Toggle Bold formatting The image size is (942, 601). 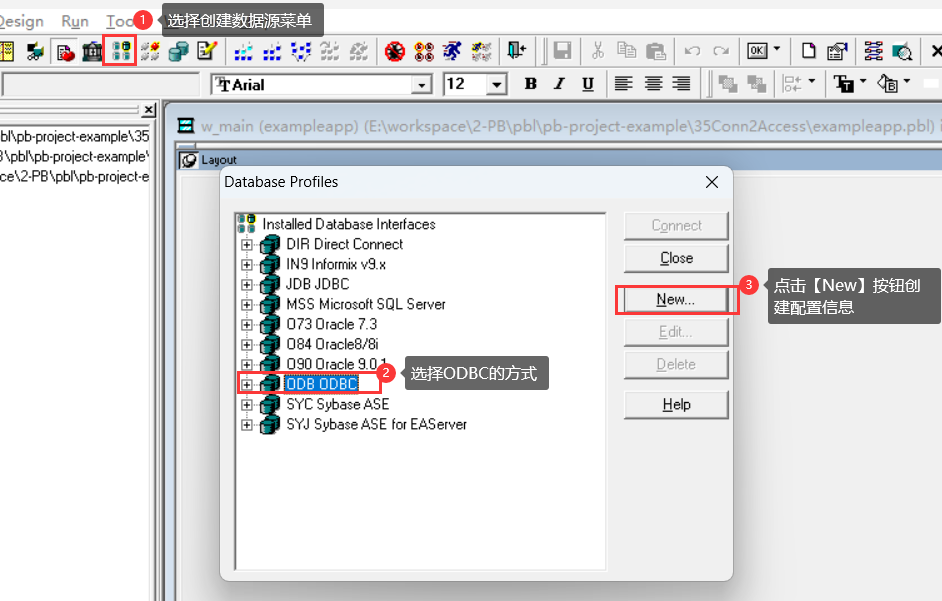(530, 84)
